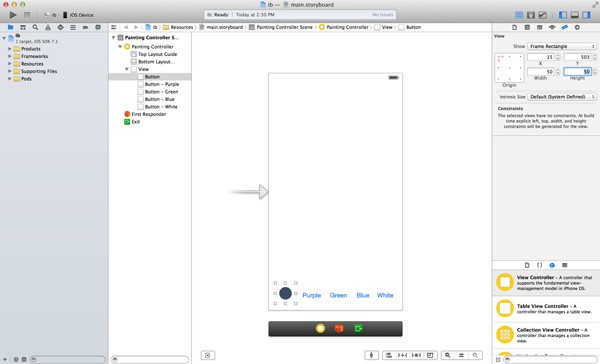Viewport: 600px width, 364px height.
Task: Open the Attributes inspector icon
Action: [552, 28]
